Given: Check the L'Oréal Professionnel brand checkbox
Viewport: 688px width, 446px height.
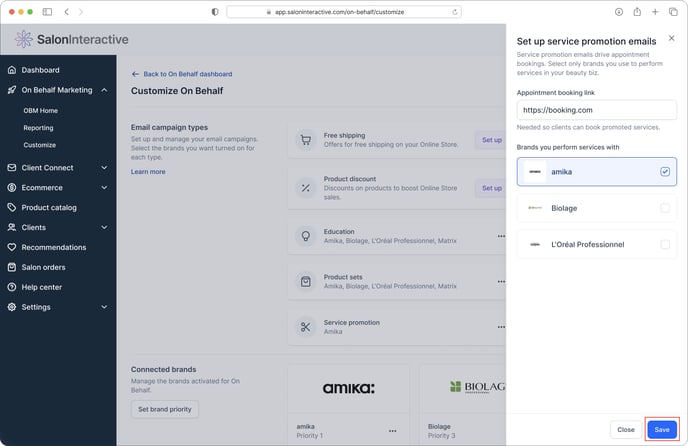Looking at the screenshot, I should pyautogui.click(x=665, y=245).
